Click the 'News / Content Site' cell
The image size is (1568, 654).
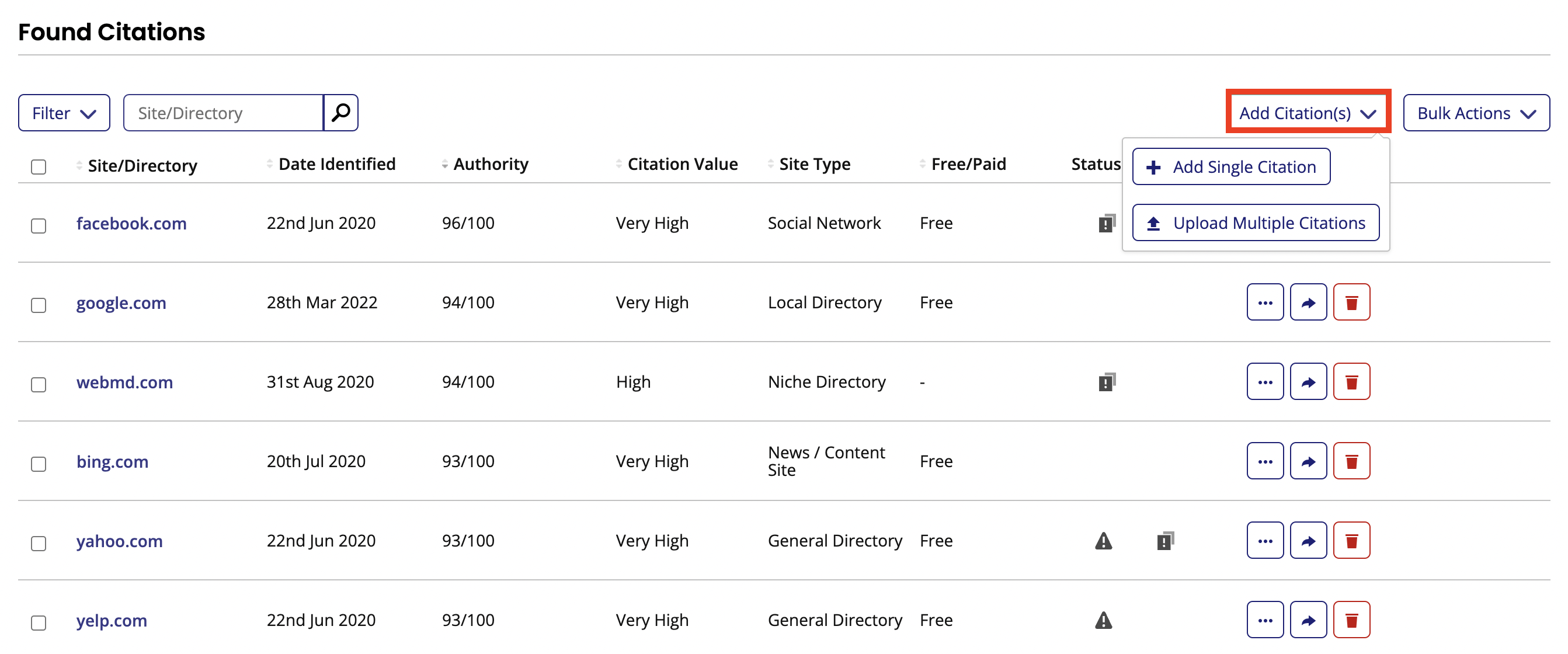coord(826,461)
